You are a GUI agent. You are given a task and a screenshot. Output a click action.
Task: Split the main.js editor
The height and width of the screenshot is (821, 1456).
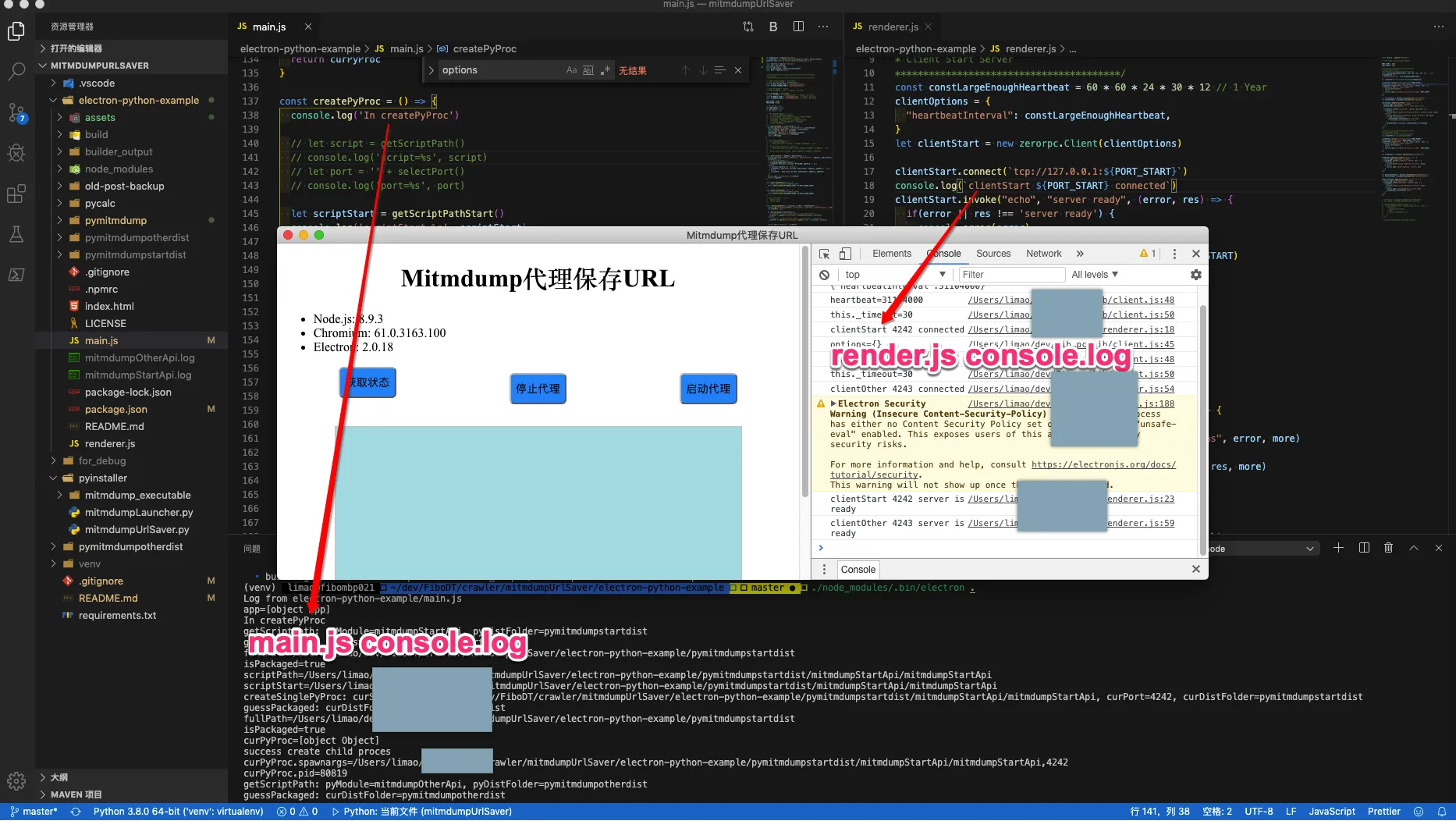(797, 26)
